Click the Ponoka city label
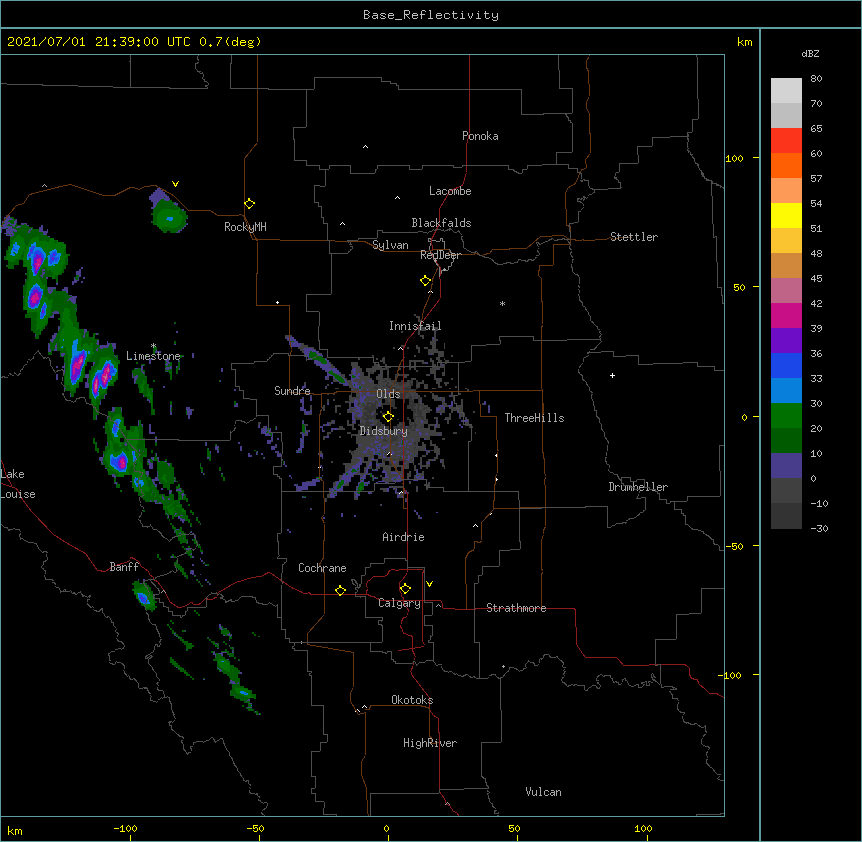 480,136
